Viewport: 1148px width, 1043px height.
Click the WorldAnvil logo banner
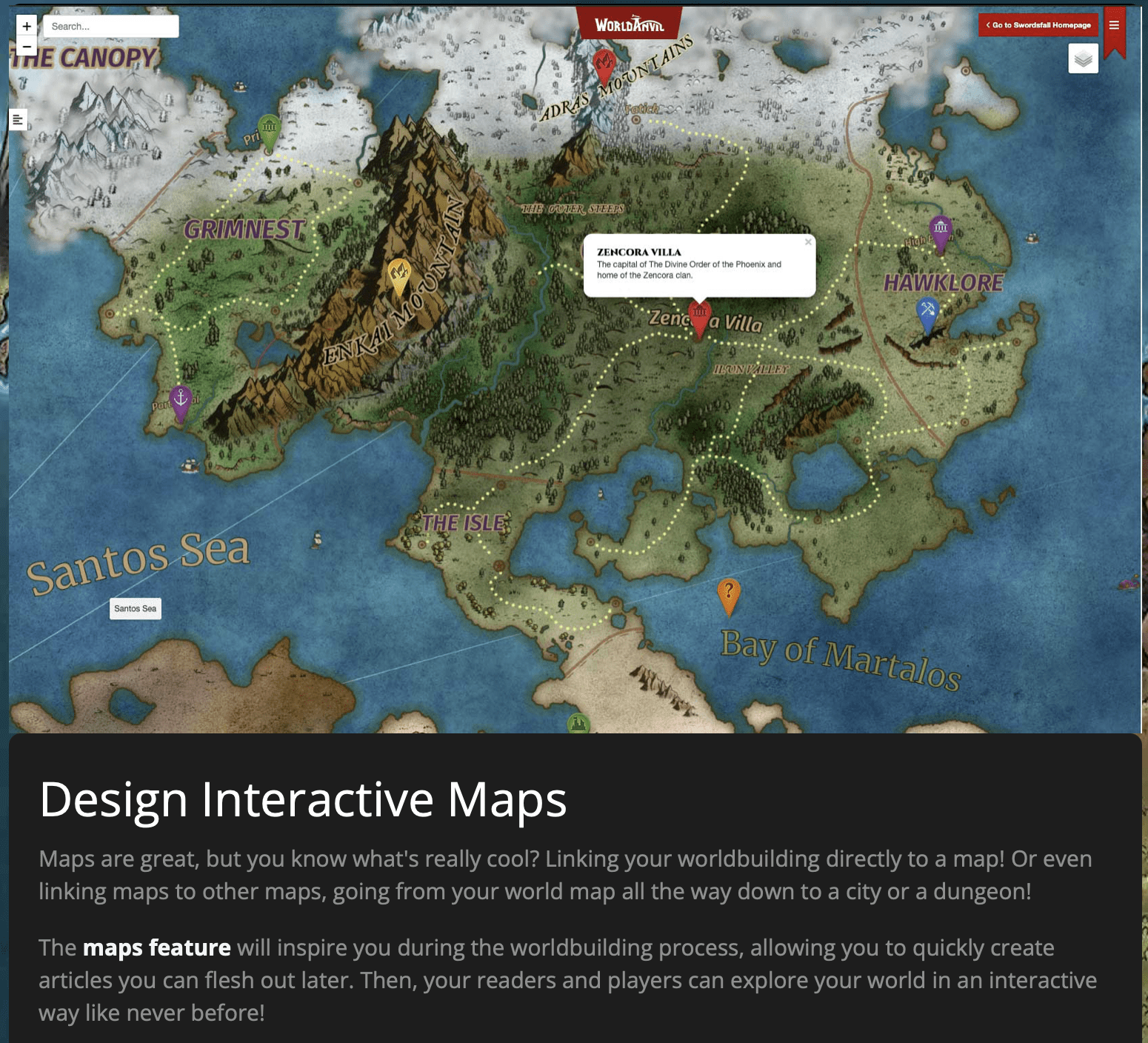pos(629,24)
